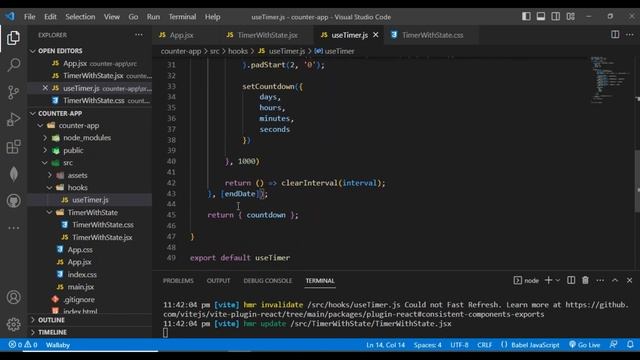Screen dimensions: 640x360
Task: Open editor more actions menu
Action: [630, 35]
